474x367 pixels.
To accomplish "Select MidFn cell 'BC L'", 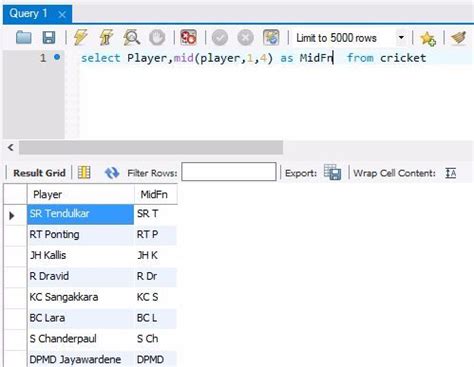I will point(156,318).
